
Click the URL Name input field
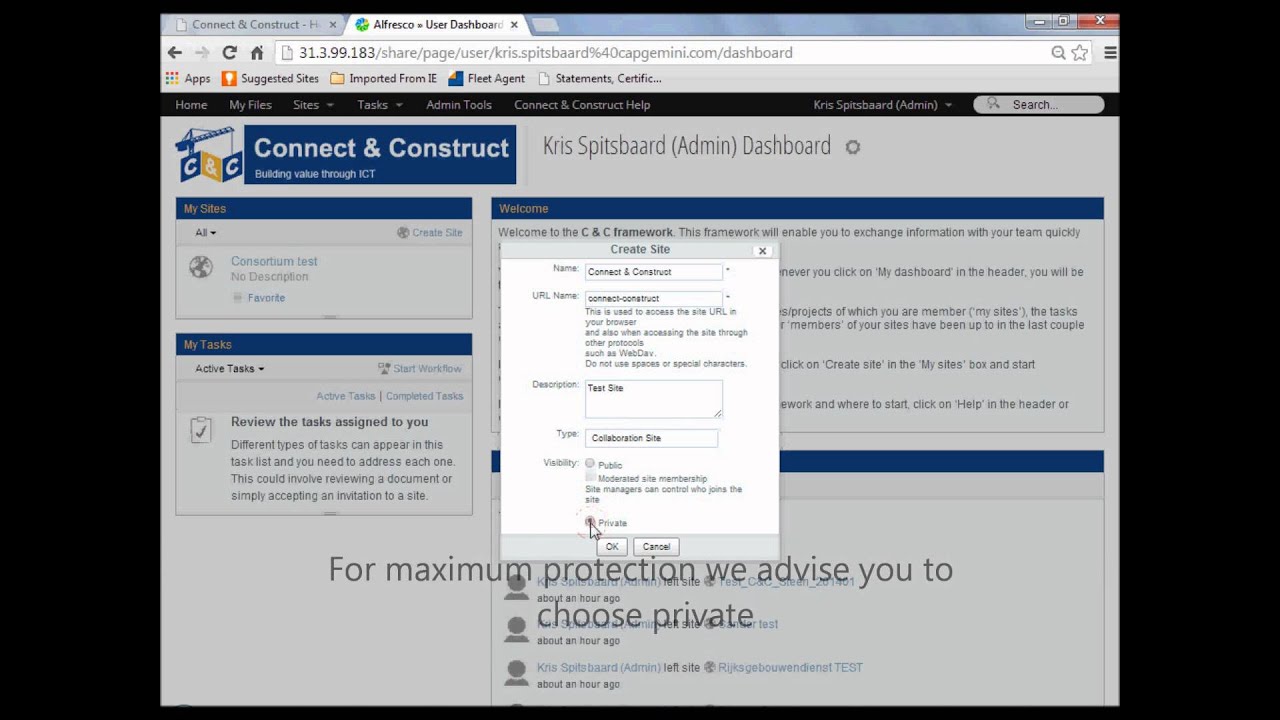pos(653,298)
